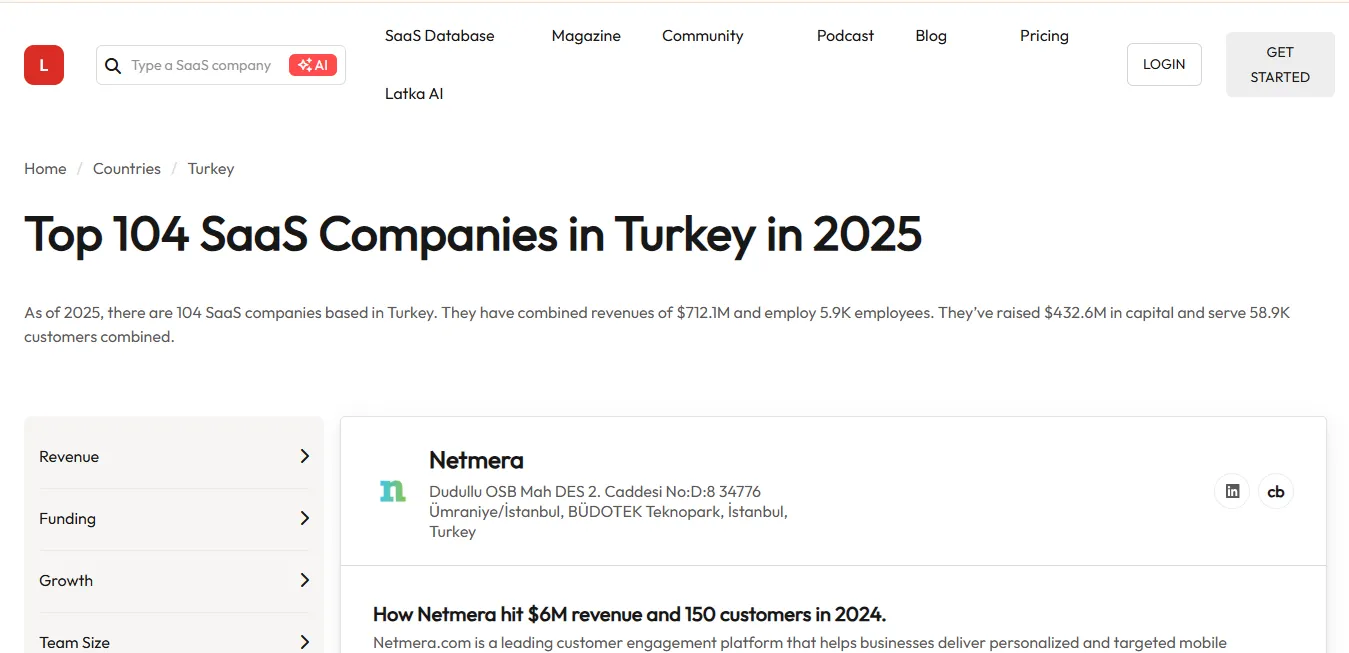Image resolution: width=1349 pixels, height=653 pixels.
Task: Go to the Countries breadcrumb
Action: (127, 168)
